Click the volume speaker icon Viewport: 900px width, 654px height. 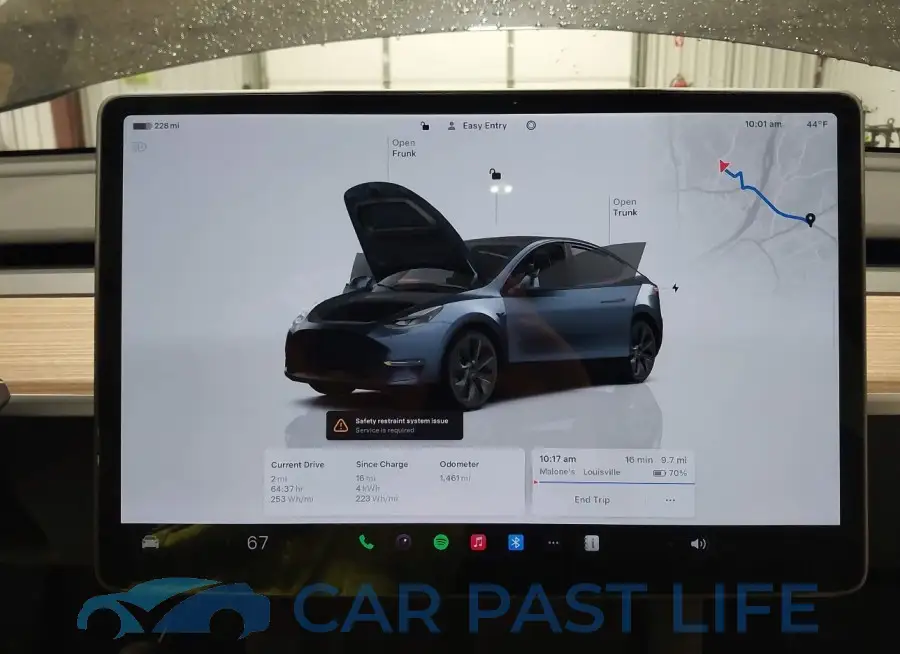698,544
